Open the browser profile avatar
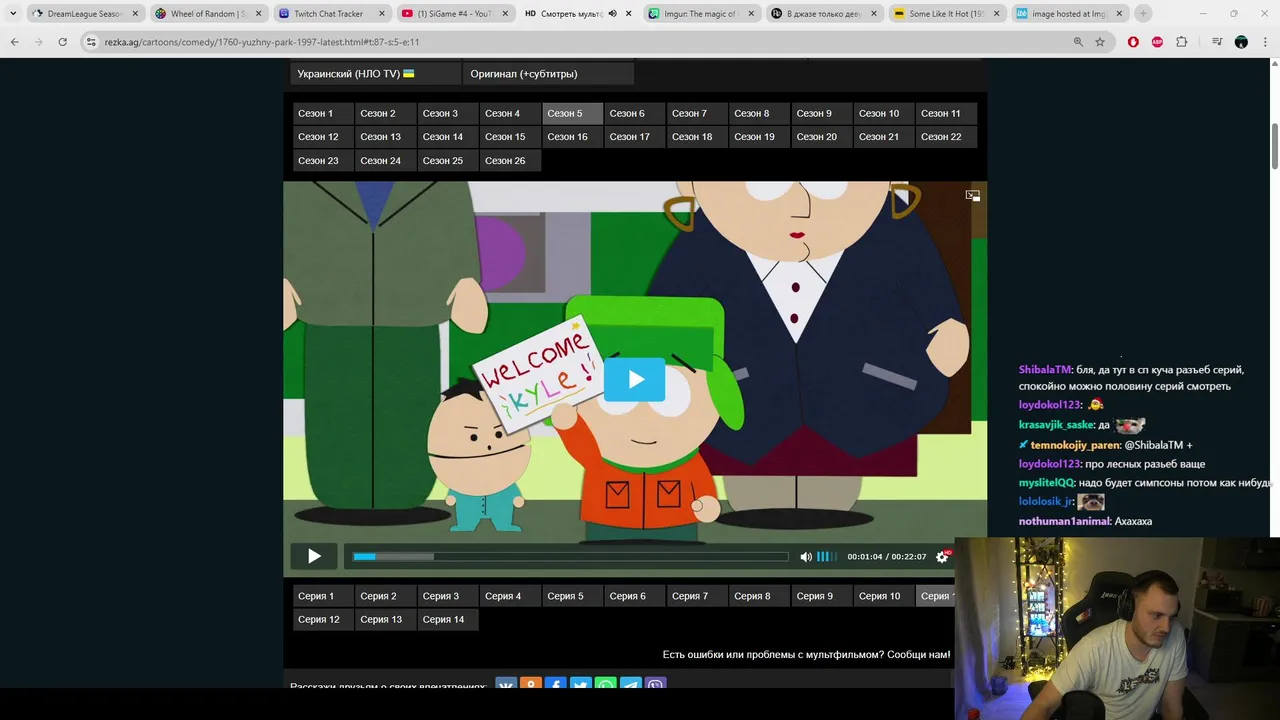1280x720 pixels. [1241, 42]
